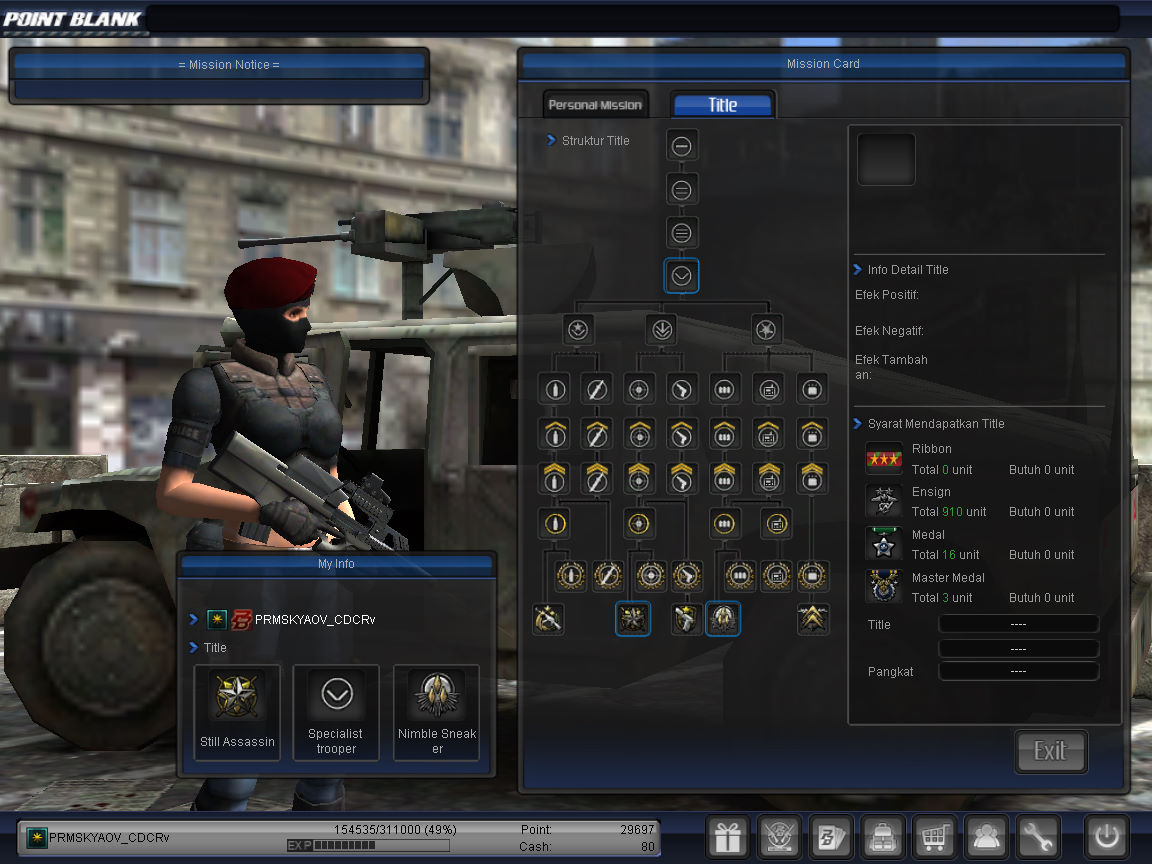Switch to the Title tab
The width and height of the screenshot is (1152, 864).
pyautogui.click(x=722, y=103)
